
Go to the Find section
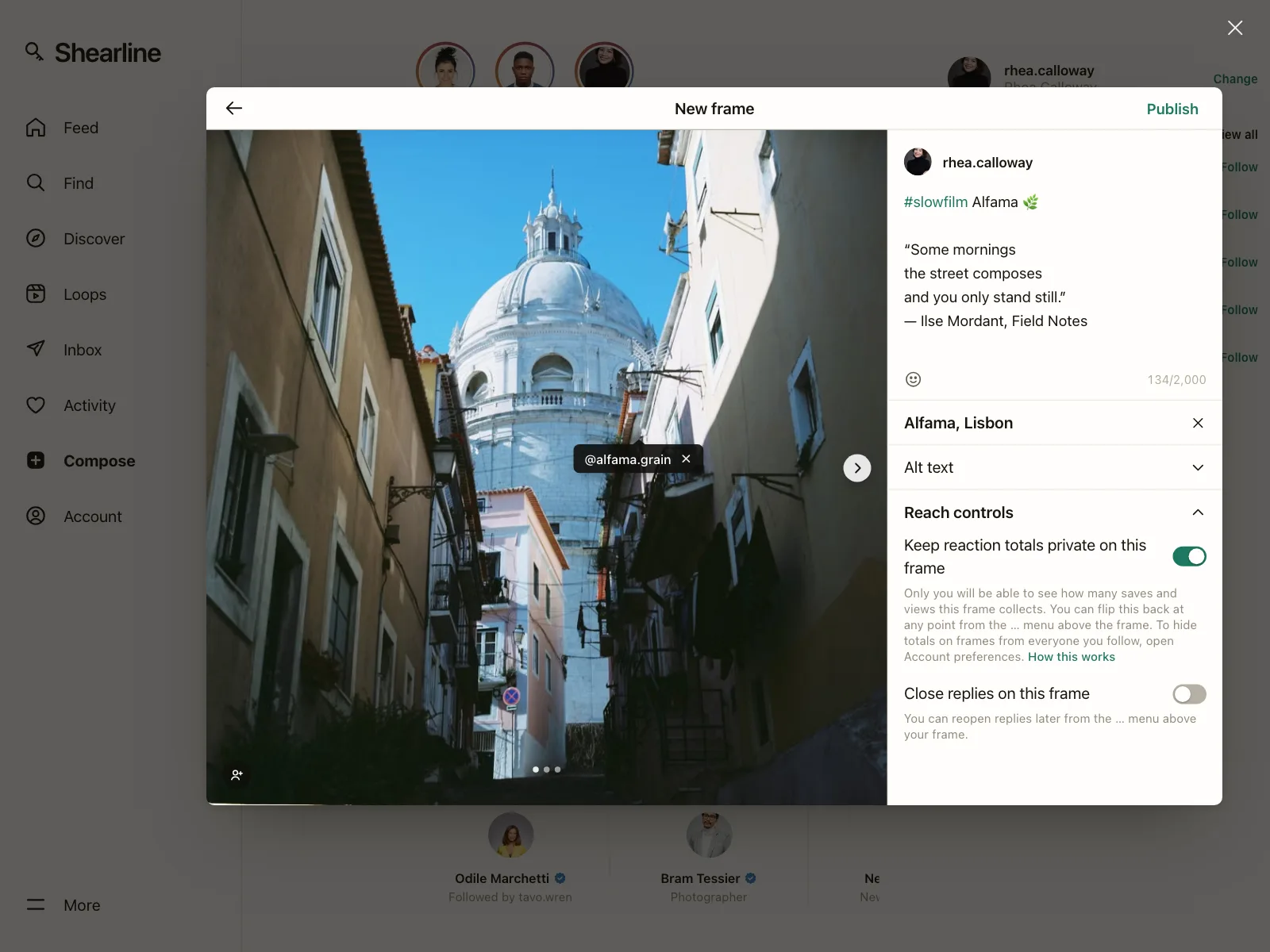[x=79, y=183]
